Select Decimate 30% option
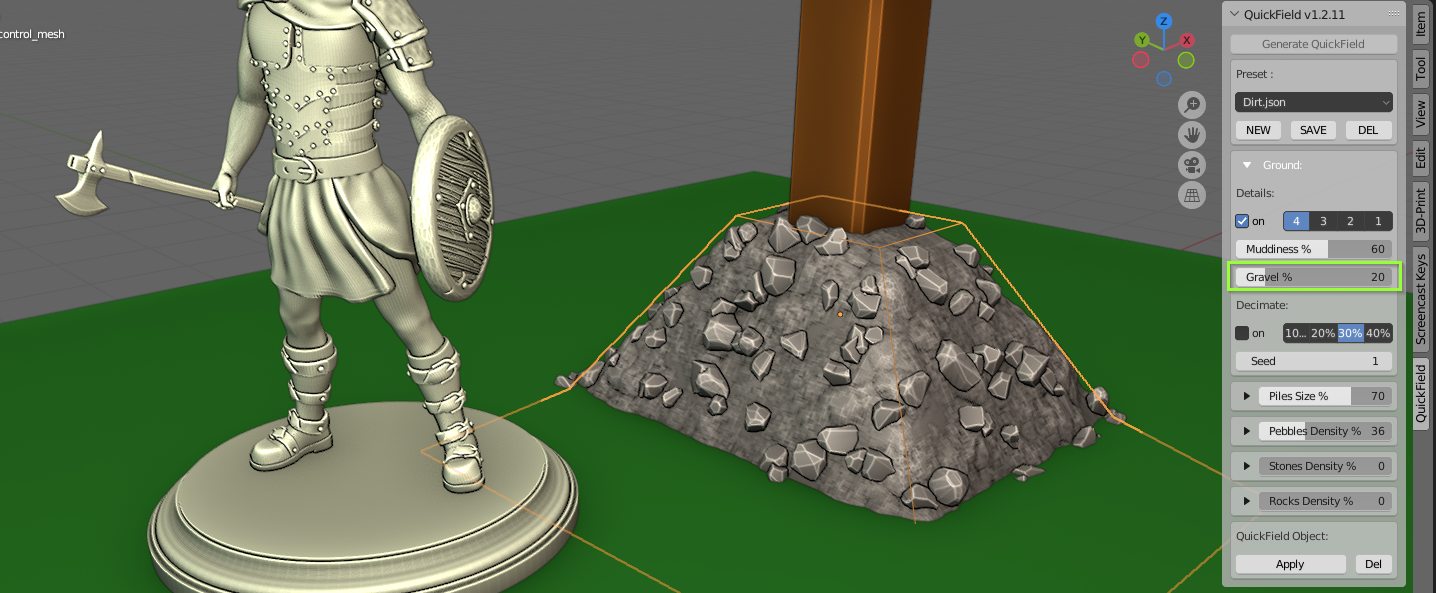This screenshot has height=593, width=1436. tap(1350, 333)
